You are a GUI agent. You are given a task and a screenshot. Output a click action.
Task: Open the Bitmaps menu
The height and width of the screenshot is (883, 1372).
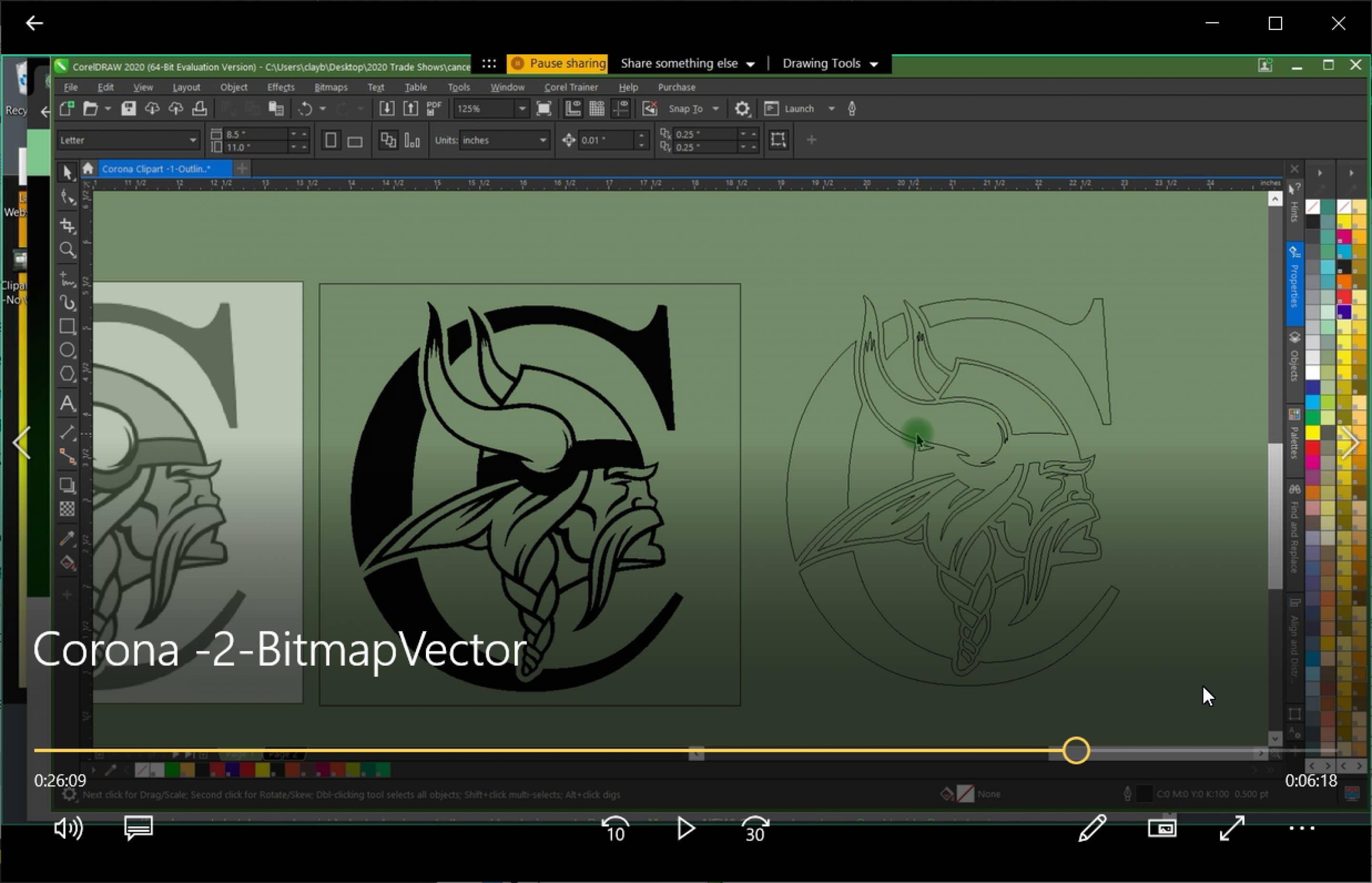click(x=331, y=87)
